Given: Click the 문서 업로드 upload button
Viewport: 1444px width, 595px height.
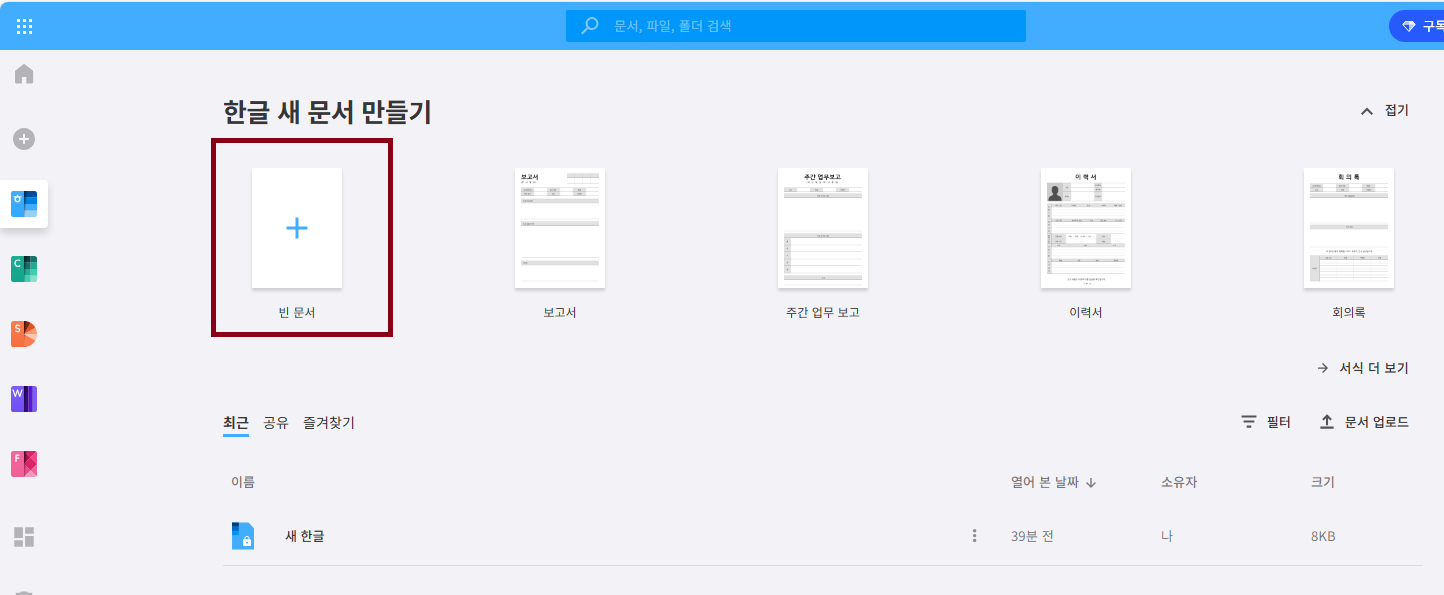Looking at the screenshot, I should (x=1366, y=422).
